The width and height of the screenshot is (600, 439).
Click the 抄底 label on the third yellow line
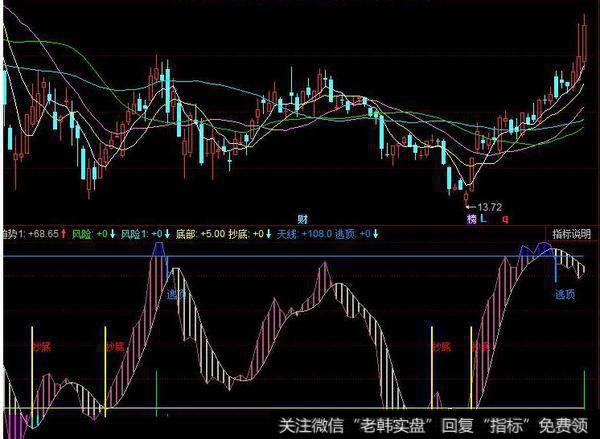pyautogui.click(x=442, y=347)
